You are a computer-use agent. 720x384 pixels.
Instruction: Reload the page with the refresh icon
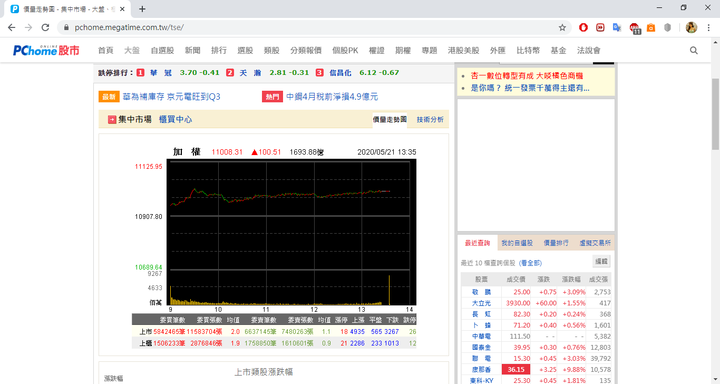pyautogui.click(x=45, y=28)
